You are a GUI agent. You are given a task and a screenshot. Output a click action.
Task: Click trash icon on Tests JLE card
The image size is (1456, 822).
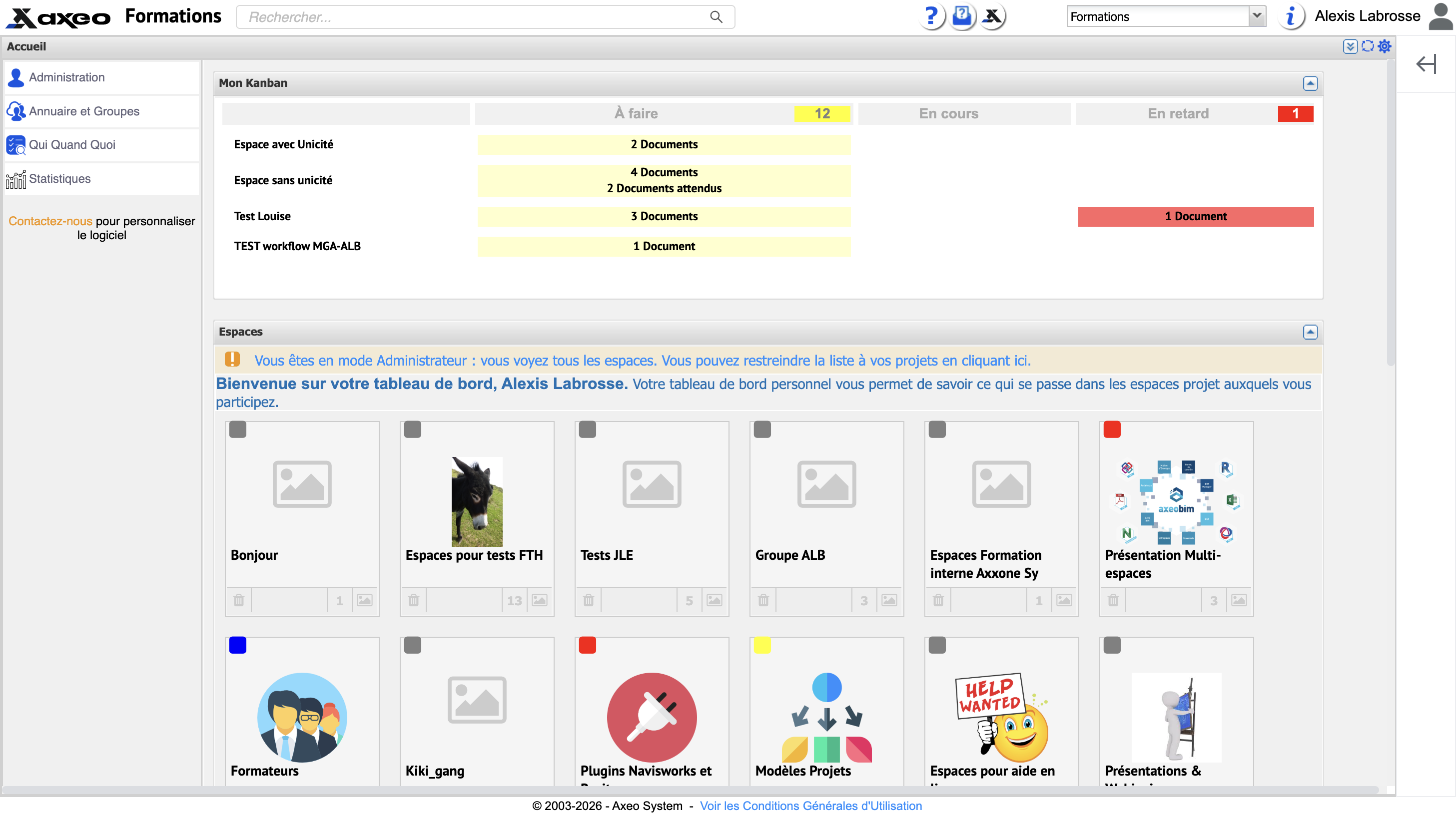point(589,600)
